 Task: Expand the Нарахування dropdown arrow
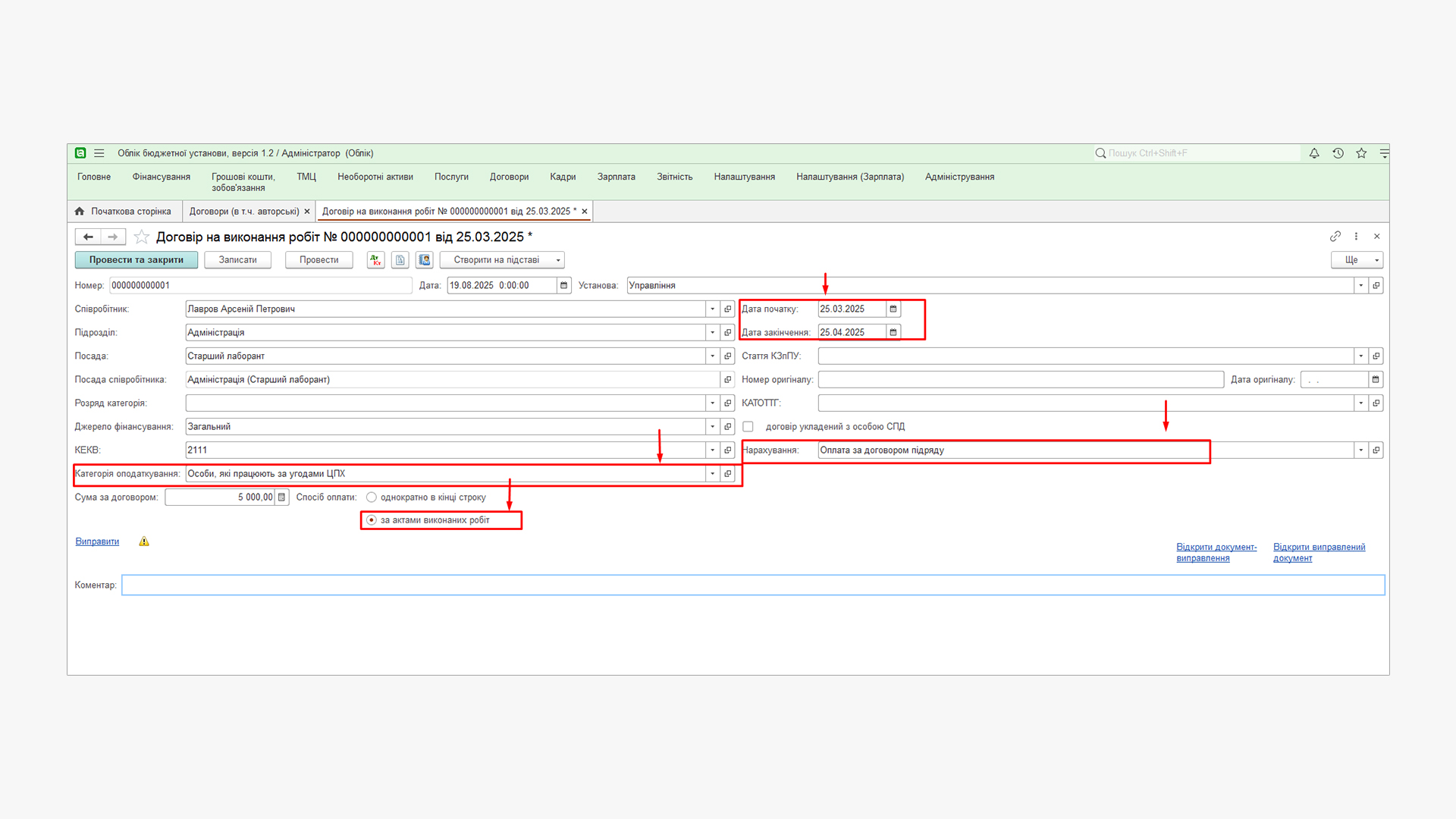click(x=1360, y=450)
